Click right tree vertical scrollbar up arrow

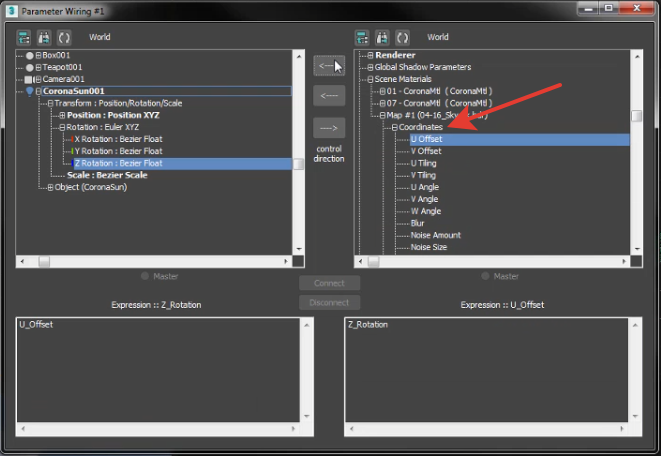637,56
